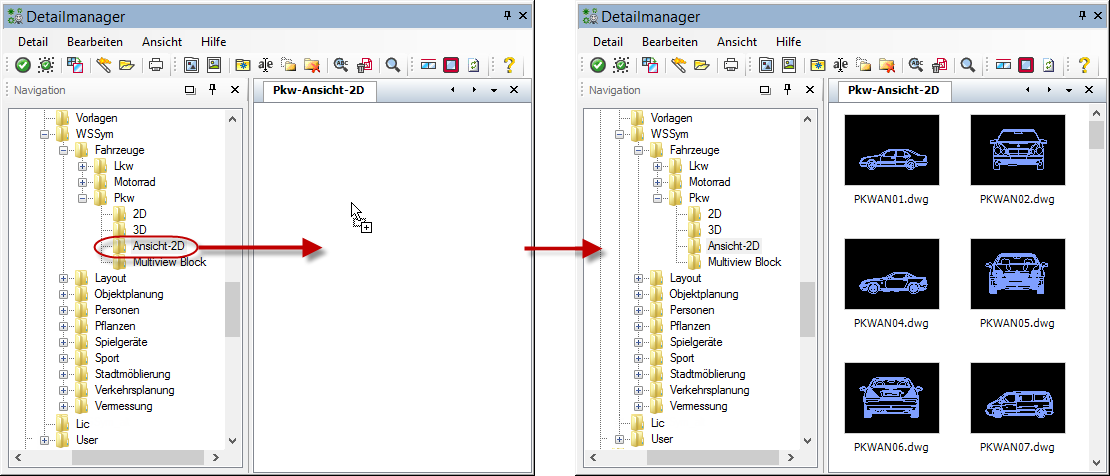Click the open folder icon in right window toolbar
This screenshot has height=476, width=1110.
(702, 65)
